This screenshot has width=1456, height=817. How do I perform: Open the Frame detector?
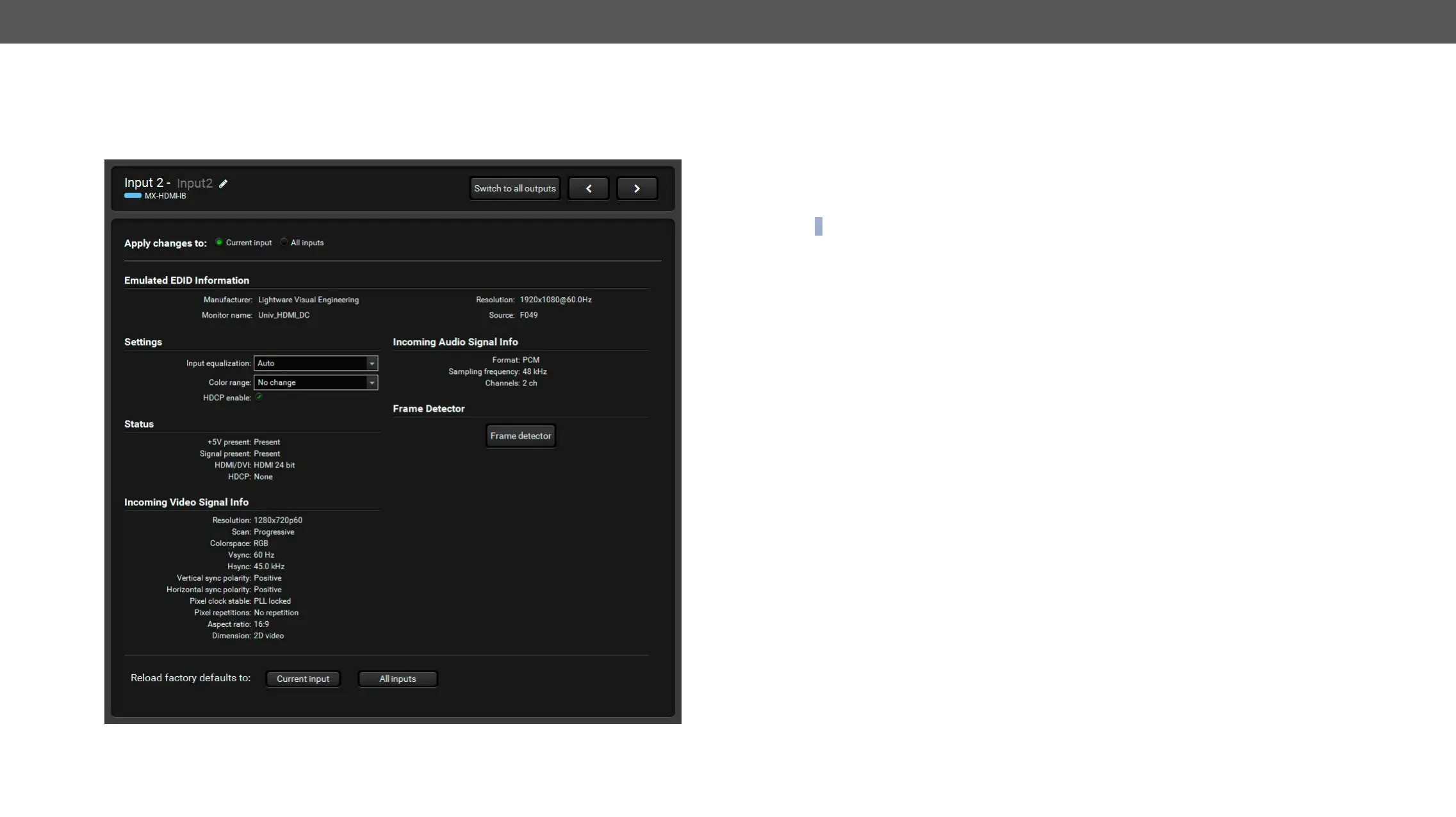pyautogui.click(x=520, y=436)
